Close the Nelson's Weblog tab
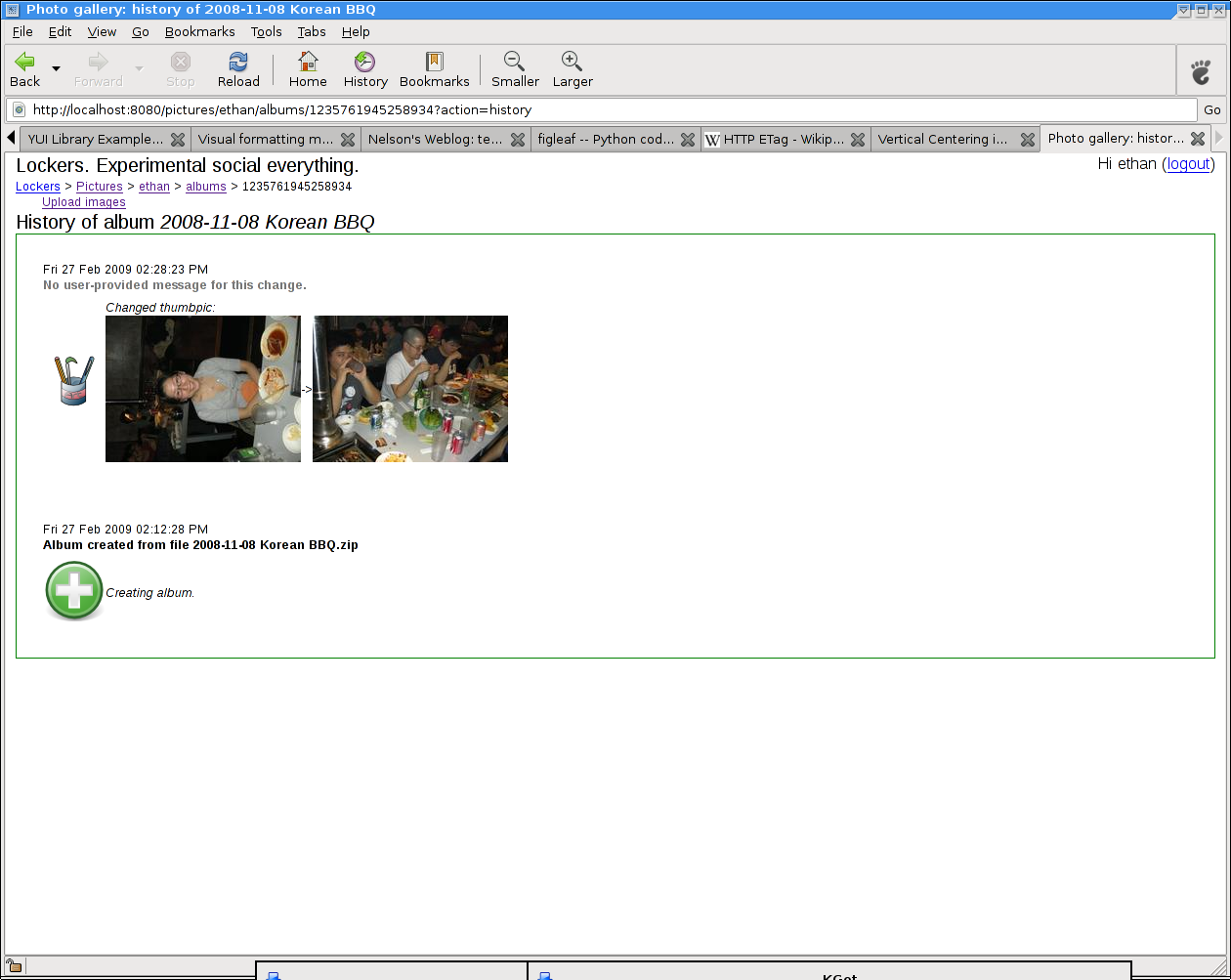Viewport: 1231px width, 980px height. (x=518, y=140)
